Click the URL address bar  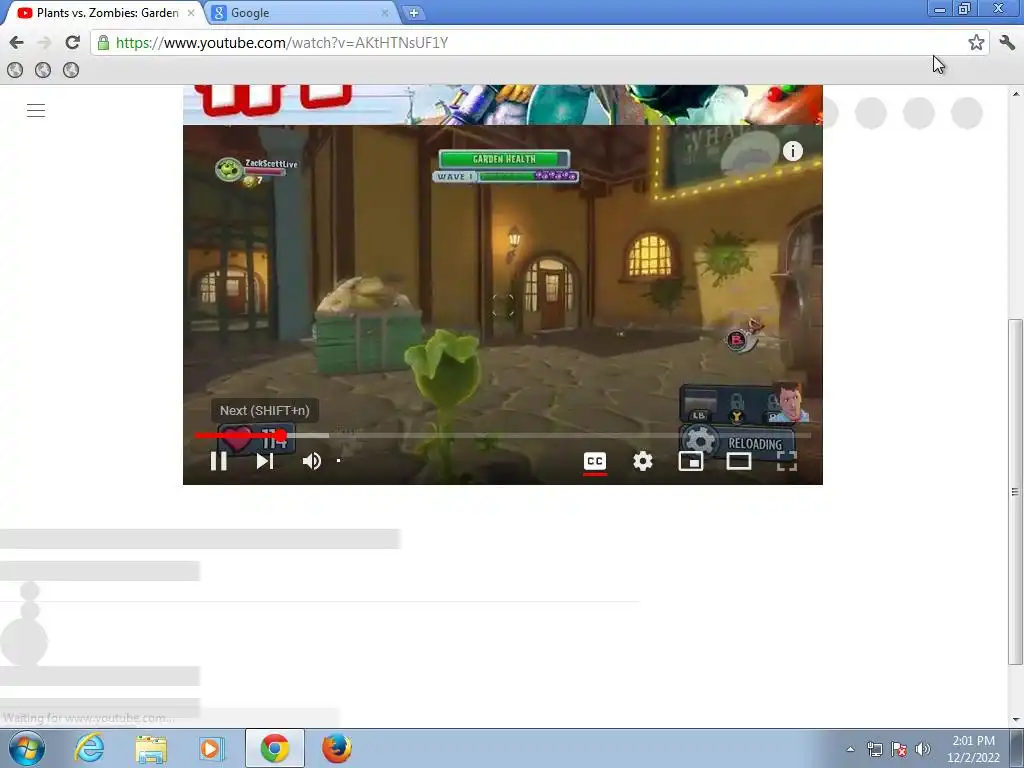[x=540, y=42]
